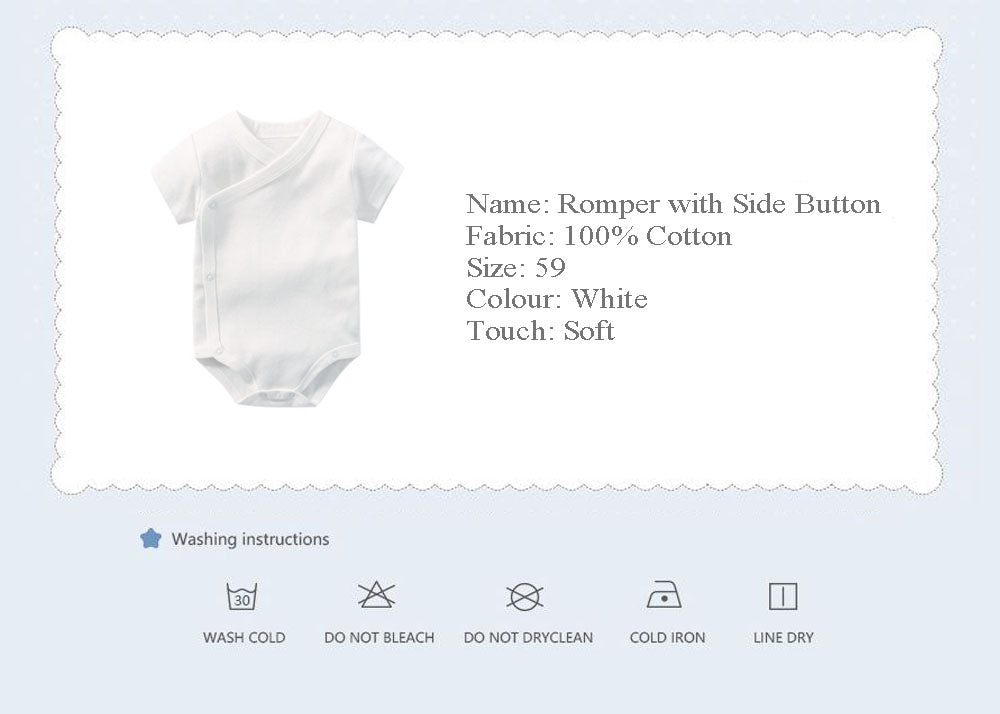Click the cold iron icon
Viewport: 1000px width, 714px height.
pos(664,596)
